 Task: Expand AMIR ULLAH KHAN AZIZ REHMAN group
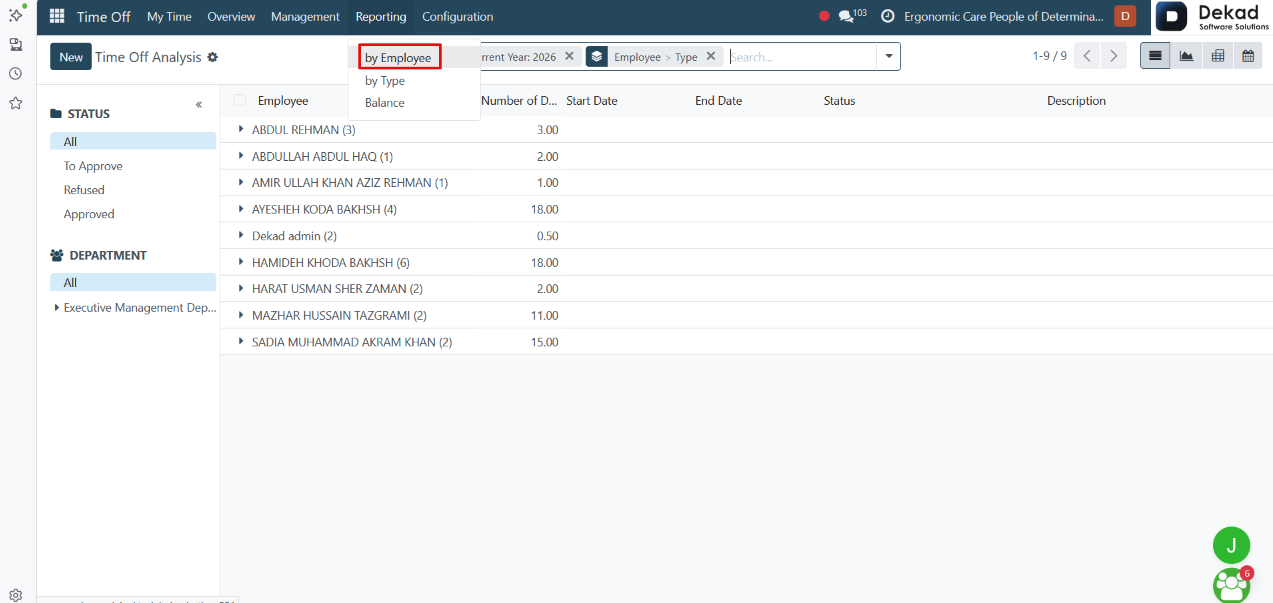pyautogui.click(x=241, y=182)
